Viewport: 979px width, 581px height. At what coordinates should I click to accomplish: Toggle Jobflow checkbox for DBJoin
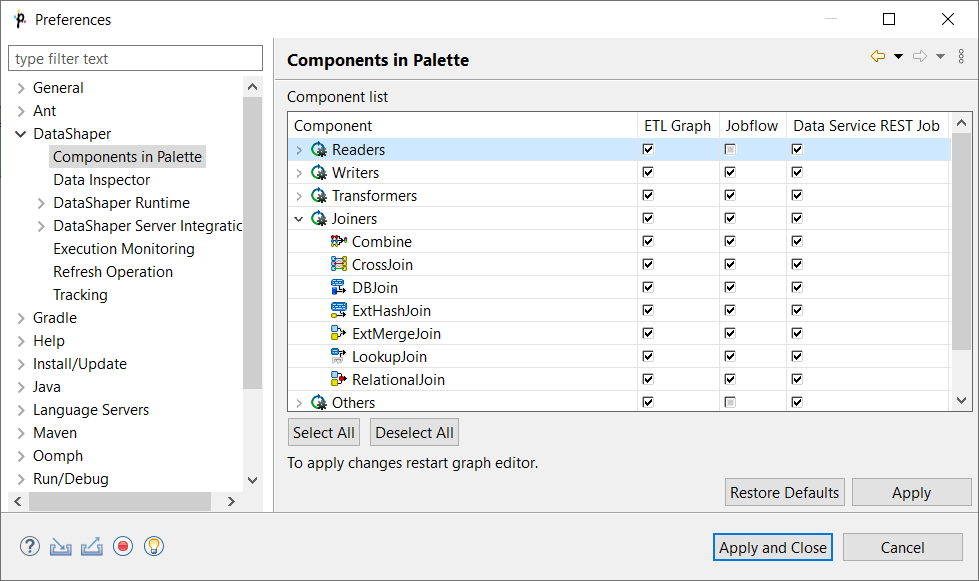730,288
